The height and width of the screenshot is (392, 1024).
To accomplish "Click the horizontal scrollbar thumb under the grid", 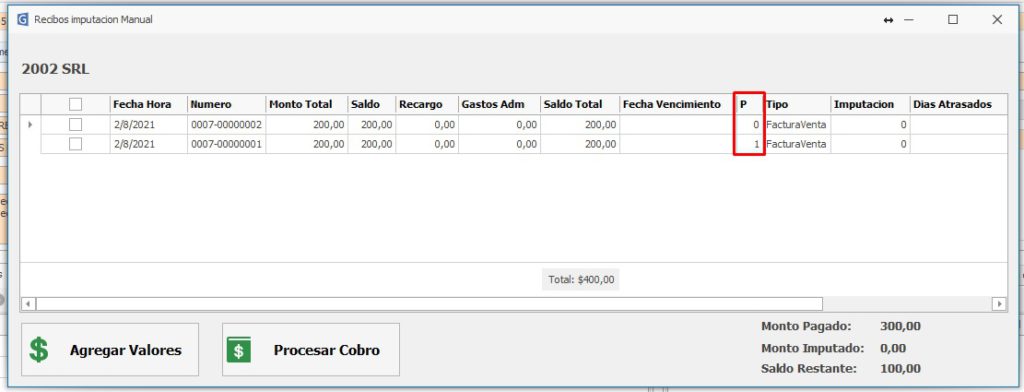I will pyautogui.click(x=429, y=304).
